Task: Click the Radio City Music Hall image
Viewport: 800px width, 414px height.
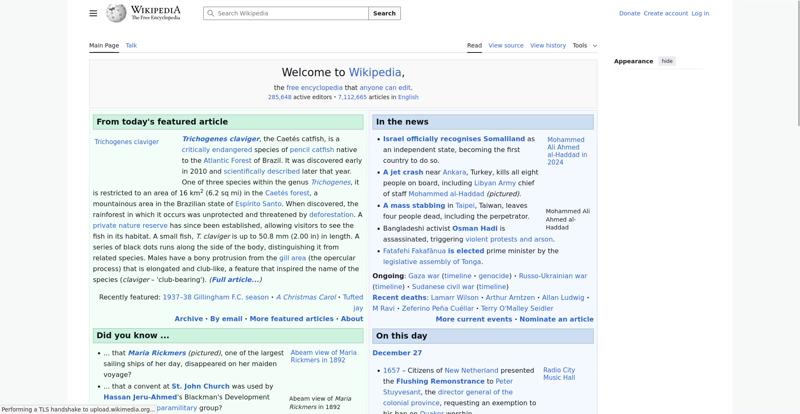Action: pyautogui.click(x=559, y=374)
